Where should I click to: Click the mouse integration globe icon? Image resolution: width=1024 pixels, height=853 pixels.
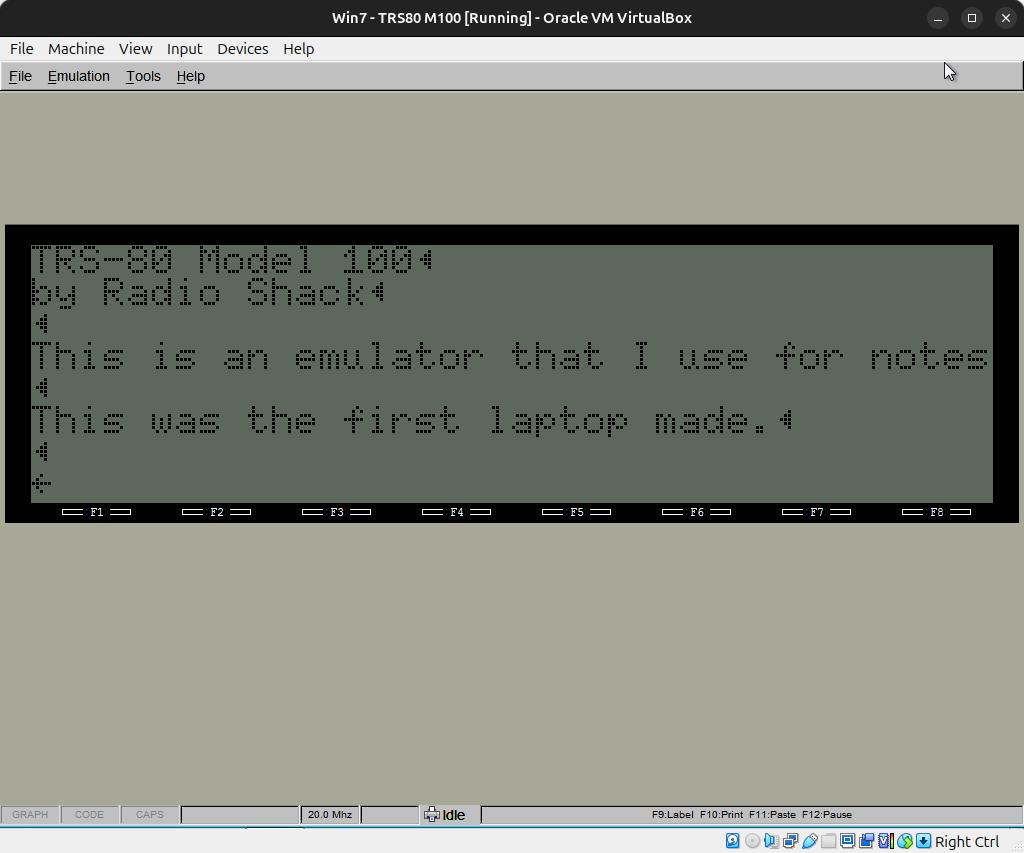tap(904, 841)
